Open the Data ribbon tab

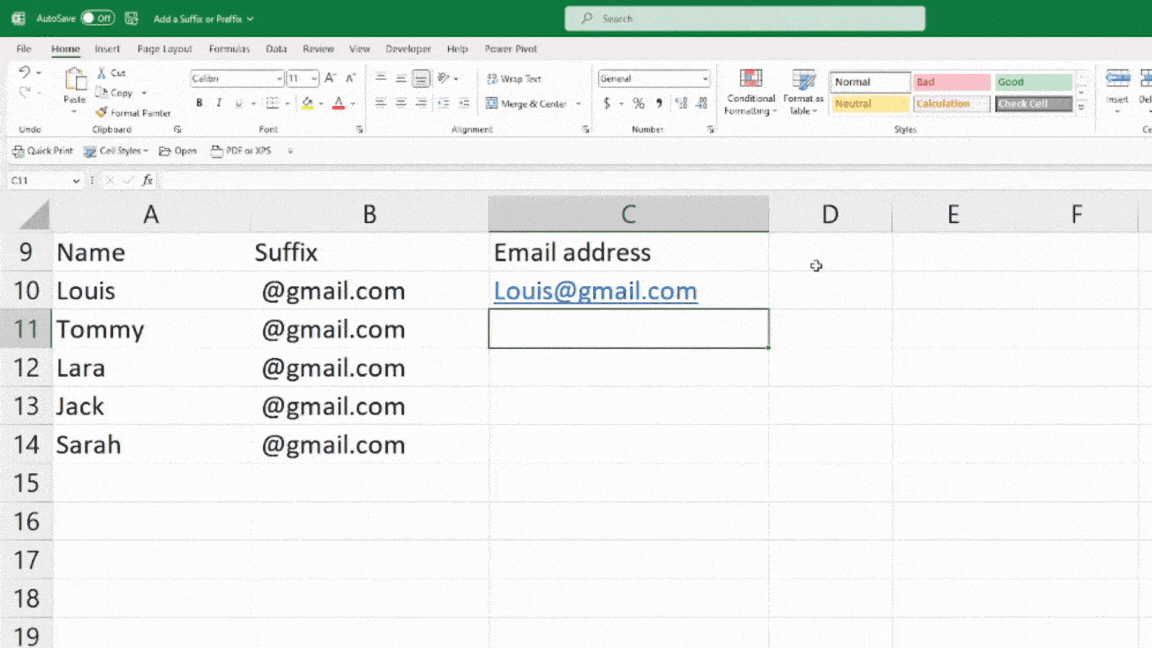pos(275,48)
